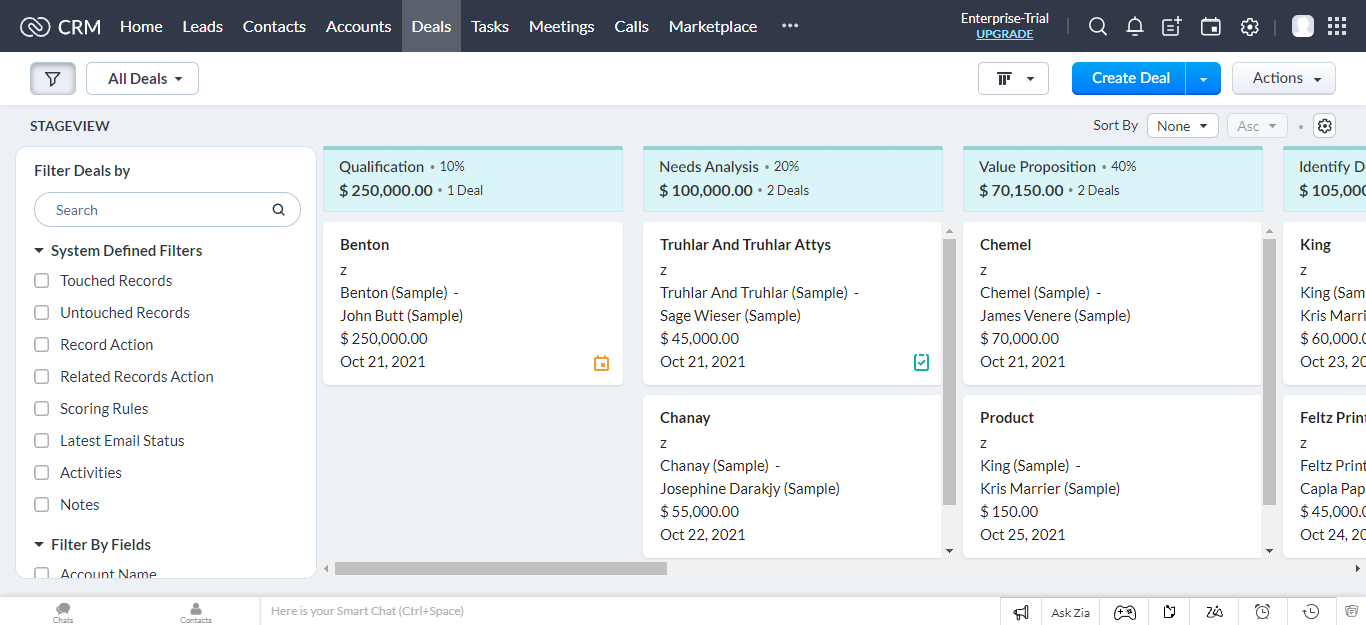Expand the Sort By None dropdown
This screenshot has height=625, width=1366.
click(1182, 126)
